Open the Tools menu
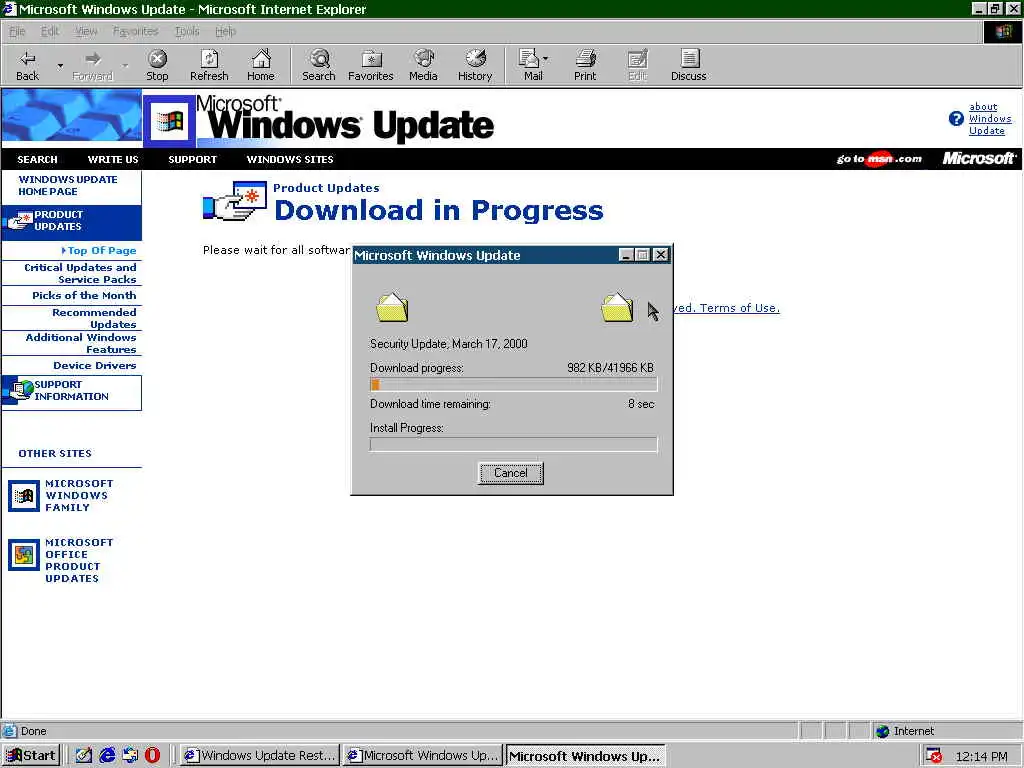This screenshot has width=1024, height=768. [187, 31]
